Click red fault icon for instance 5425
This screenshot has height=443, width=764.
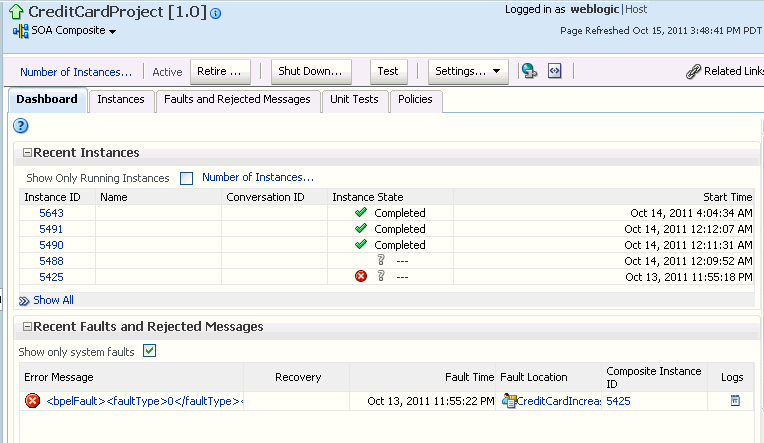coord(361,276)
